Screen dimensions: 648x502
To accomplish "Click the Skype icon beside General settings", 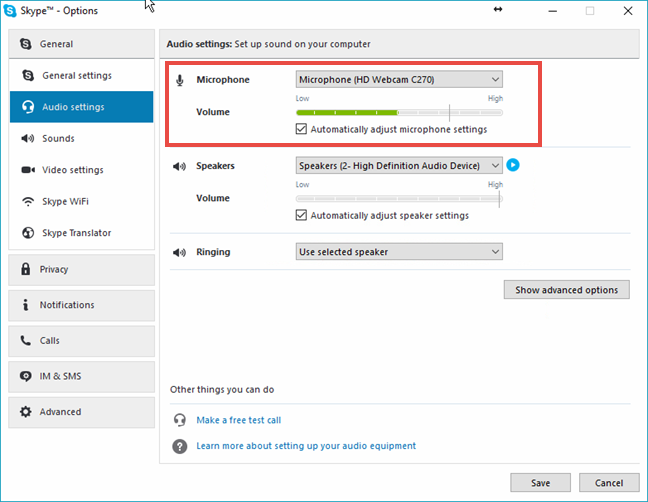I will [x=28, y=75].
